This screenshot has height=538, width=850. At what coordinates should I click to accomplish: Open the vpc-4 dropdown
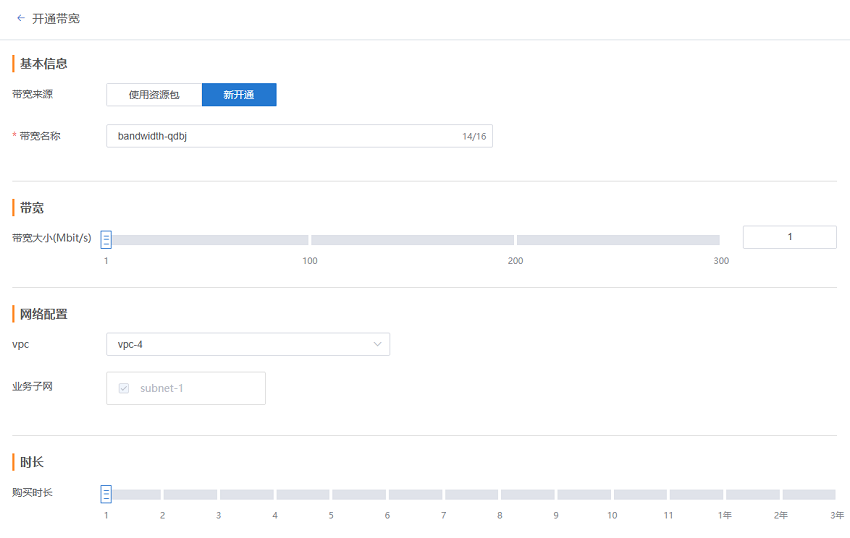pyautogui.click(x=248, y=344)
